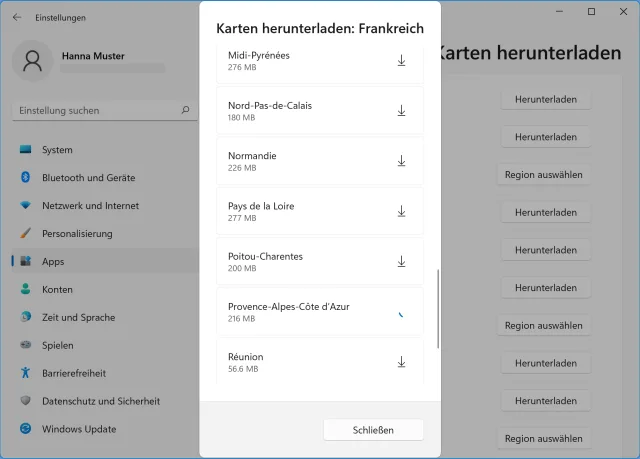Click the first Region auswählen button
The width and height of the screenshot is (640, 459).
click(544, 175)
